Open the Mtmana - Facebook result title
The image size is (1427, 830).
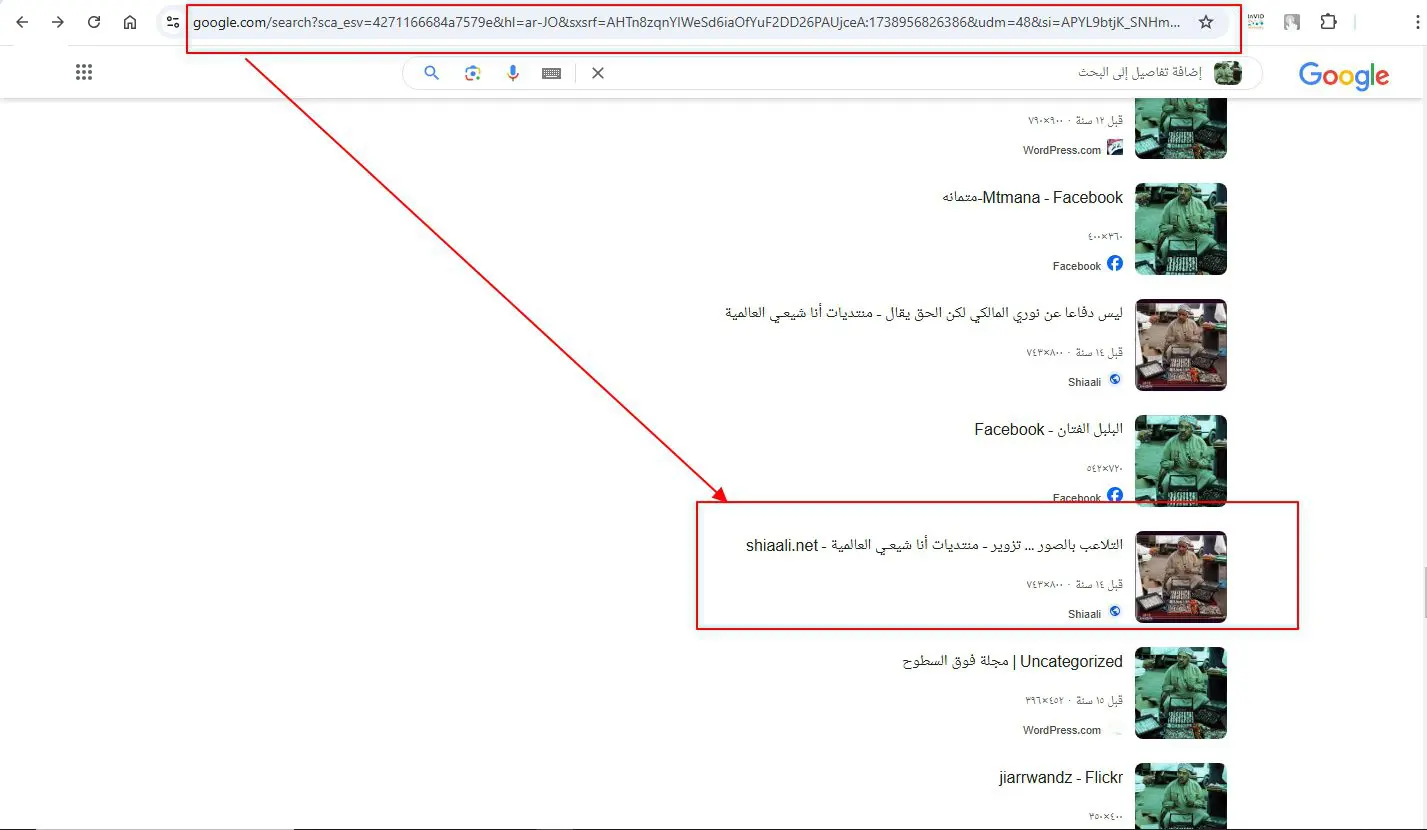1033,197
